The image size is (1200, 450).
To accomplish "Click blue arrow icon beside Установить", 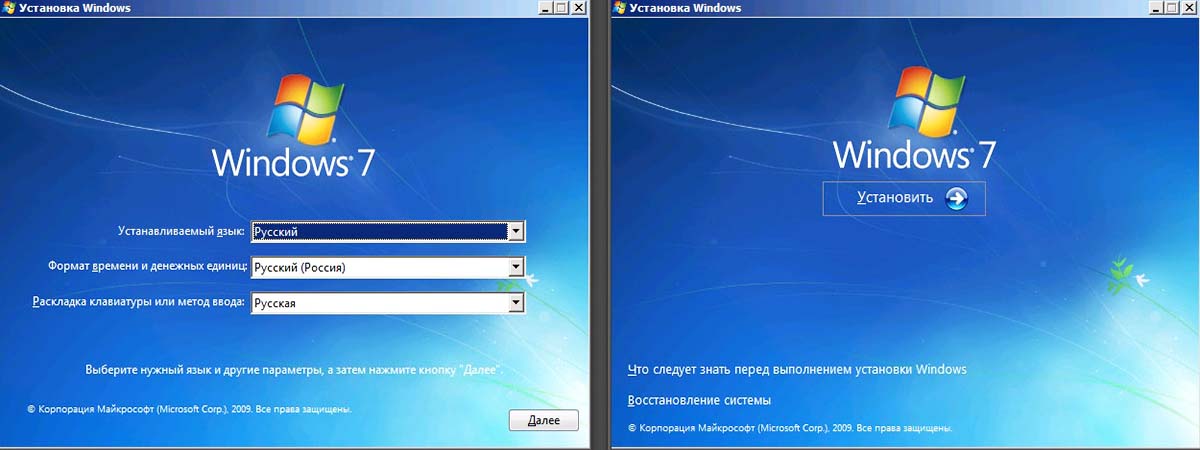I will click(956, 198).
